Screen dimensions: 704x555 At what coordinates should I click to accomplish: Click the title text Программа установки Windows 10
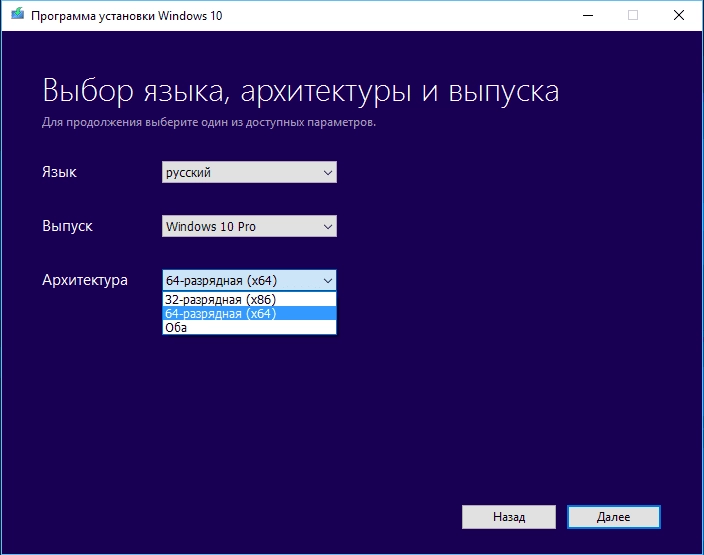tap(127, 16)
